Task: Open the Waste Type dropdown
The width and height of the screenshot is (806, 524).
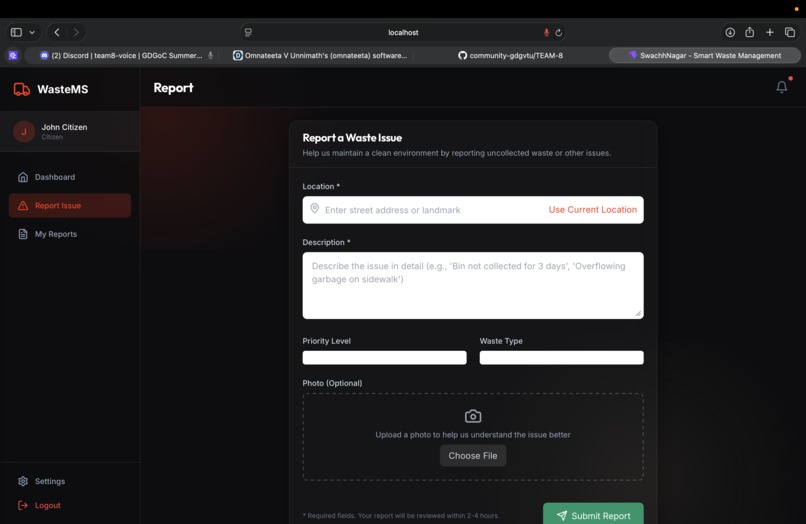Action: 561,358
